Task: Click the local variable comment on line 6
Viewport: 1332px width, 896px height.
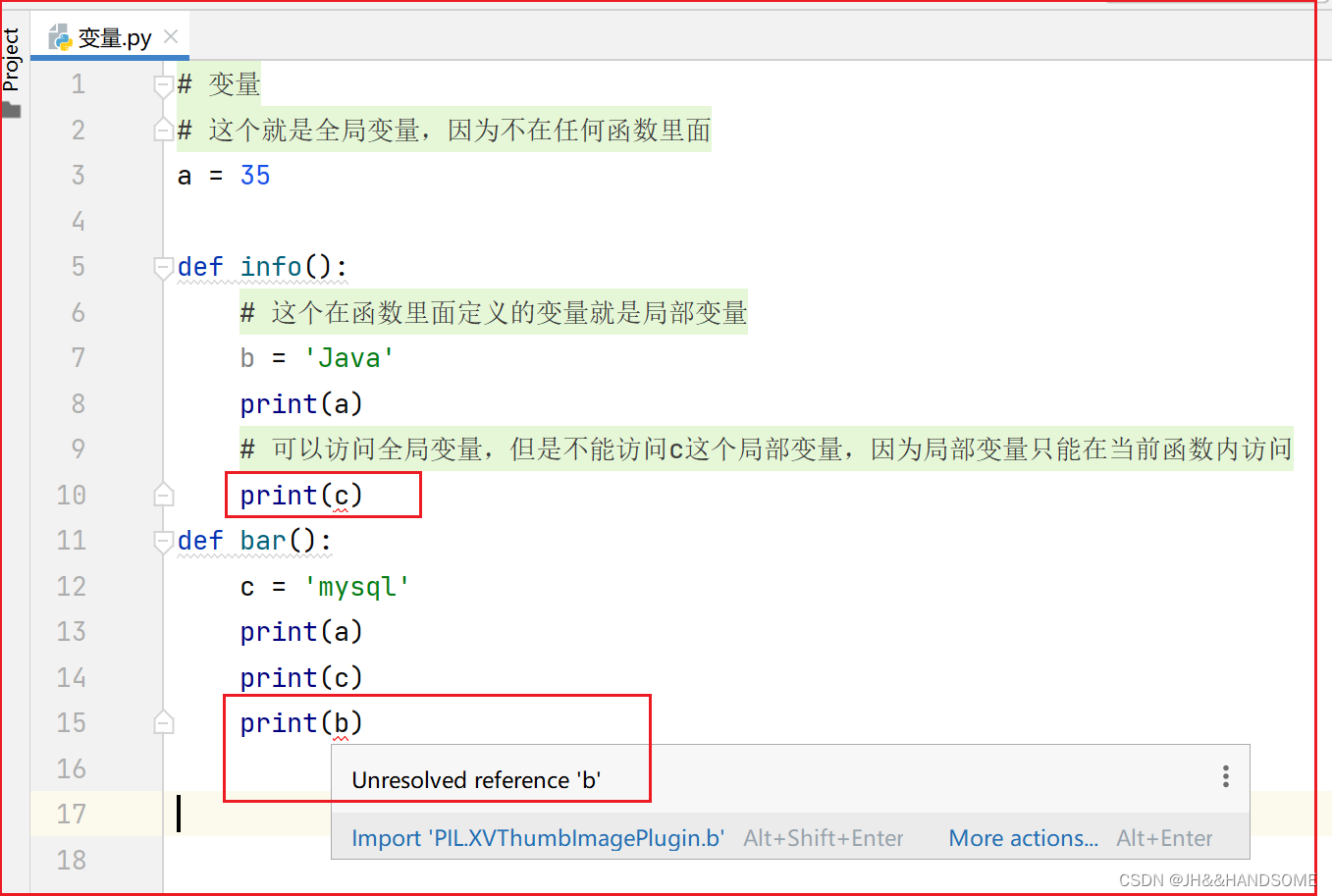Action: click(x=494, y=313)
